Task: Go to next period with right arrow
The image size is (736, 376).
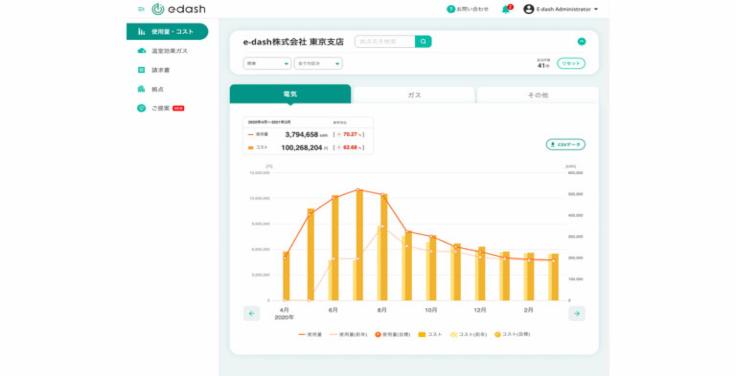Action: tap(577, 314)
